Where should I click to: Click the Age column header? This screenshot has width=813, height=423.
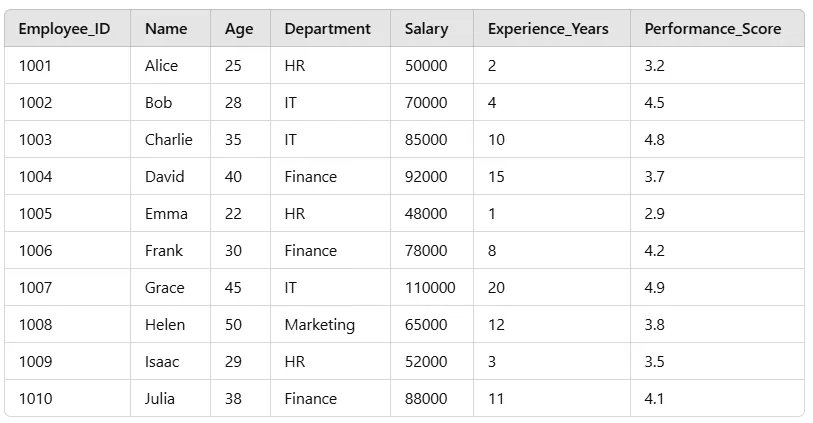[239, 29]
